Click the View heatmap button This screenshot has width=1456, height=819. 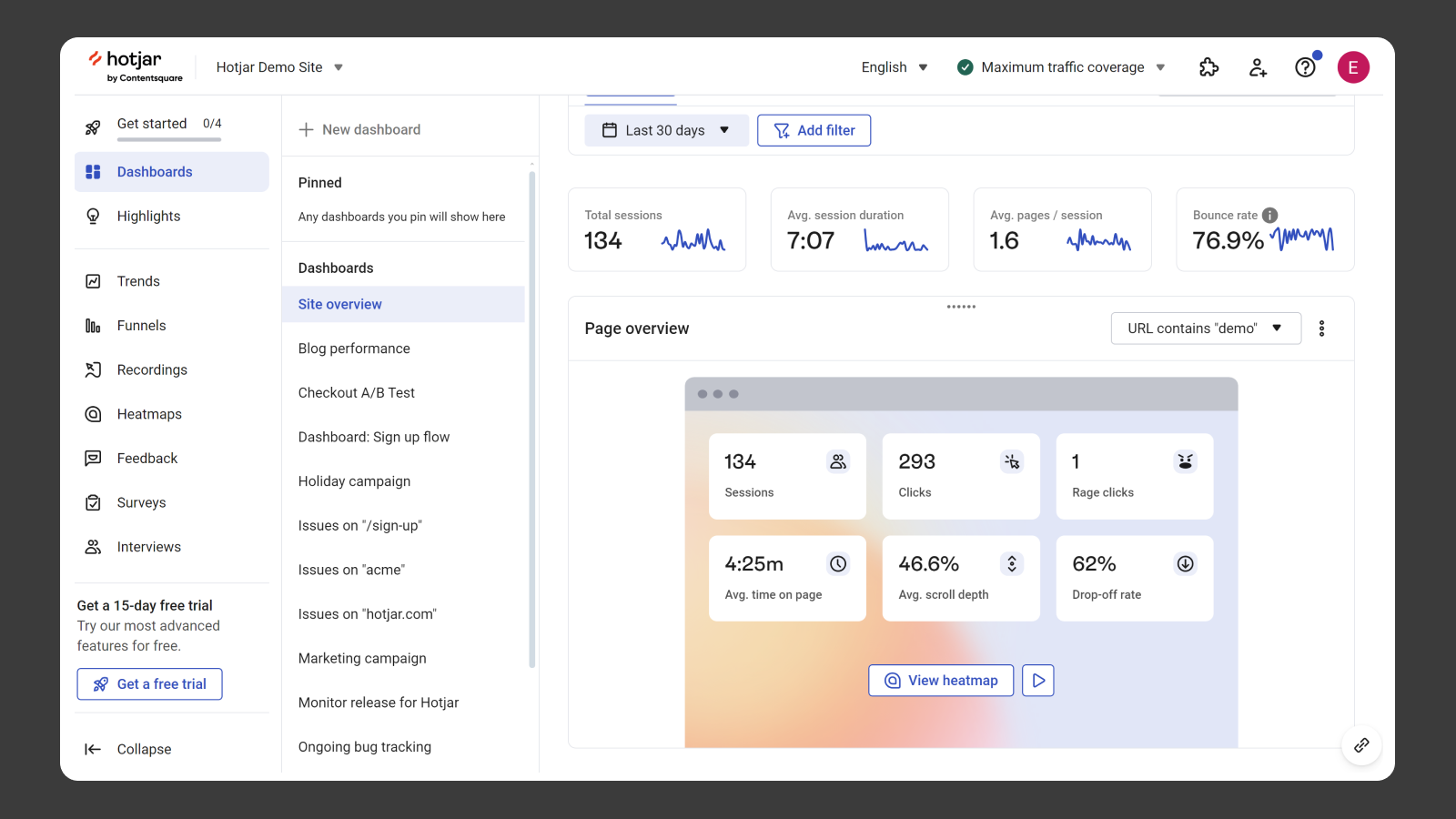941,680
